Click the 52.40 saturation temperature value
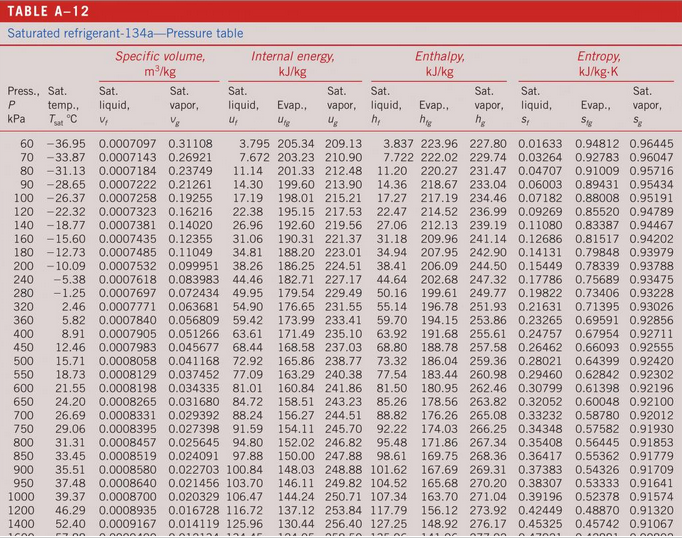682x538 pixels. tap(70, 524)
